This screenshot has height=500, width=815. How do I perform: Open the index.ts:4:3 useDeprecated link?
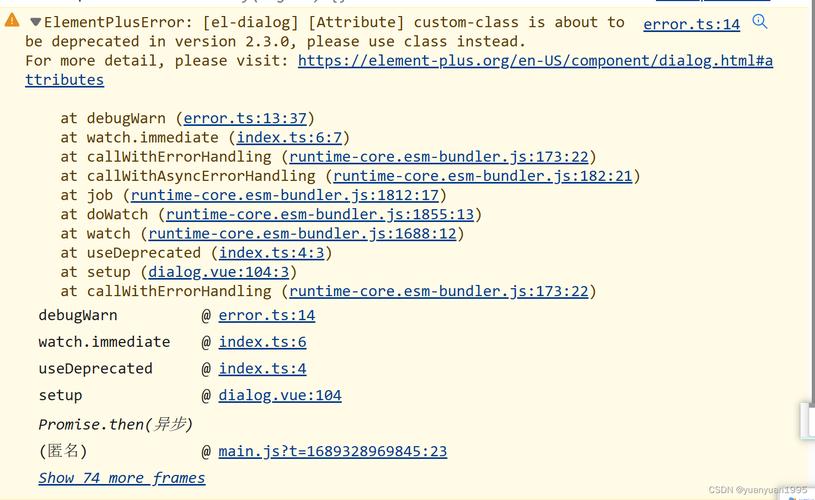click(272, 253)
